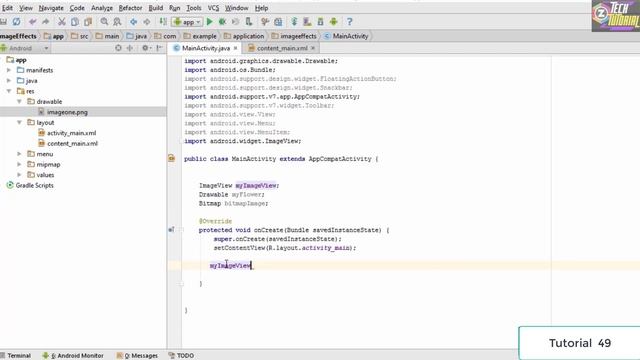Click the class gutter icon beside MainActivity
The height and width of the screenshot is (360, 640).
[x=171, y=158]
